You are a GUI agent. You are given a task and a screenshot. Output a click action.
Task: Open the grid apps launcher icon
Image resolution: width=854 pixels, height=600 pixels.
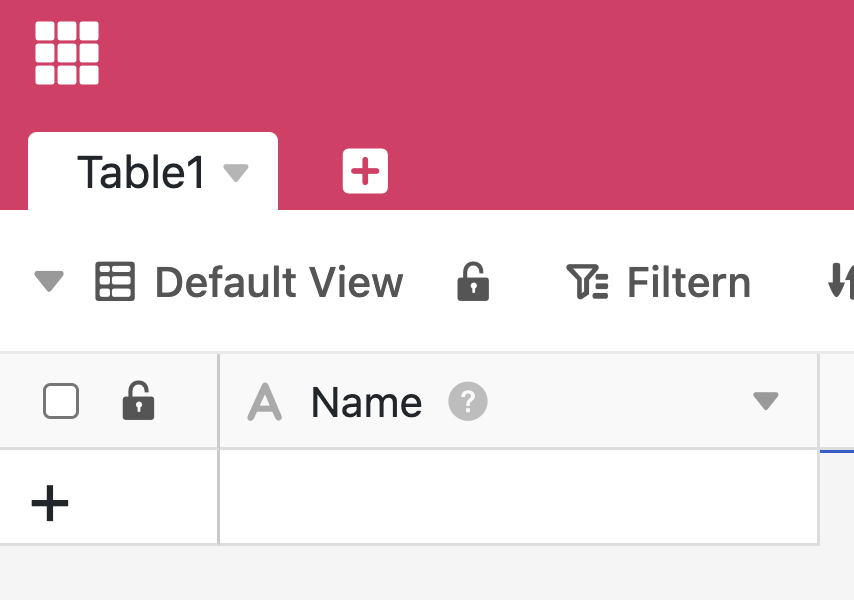coord(67,53)
